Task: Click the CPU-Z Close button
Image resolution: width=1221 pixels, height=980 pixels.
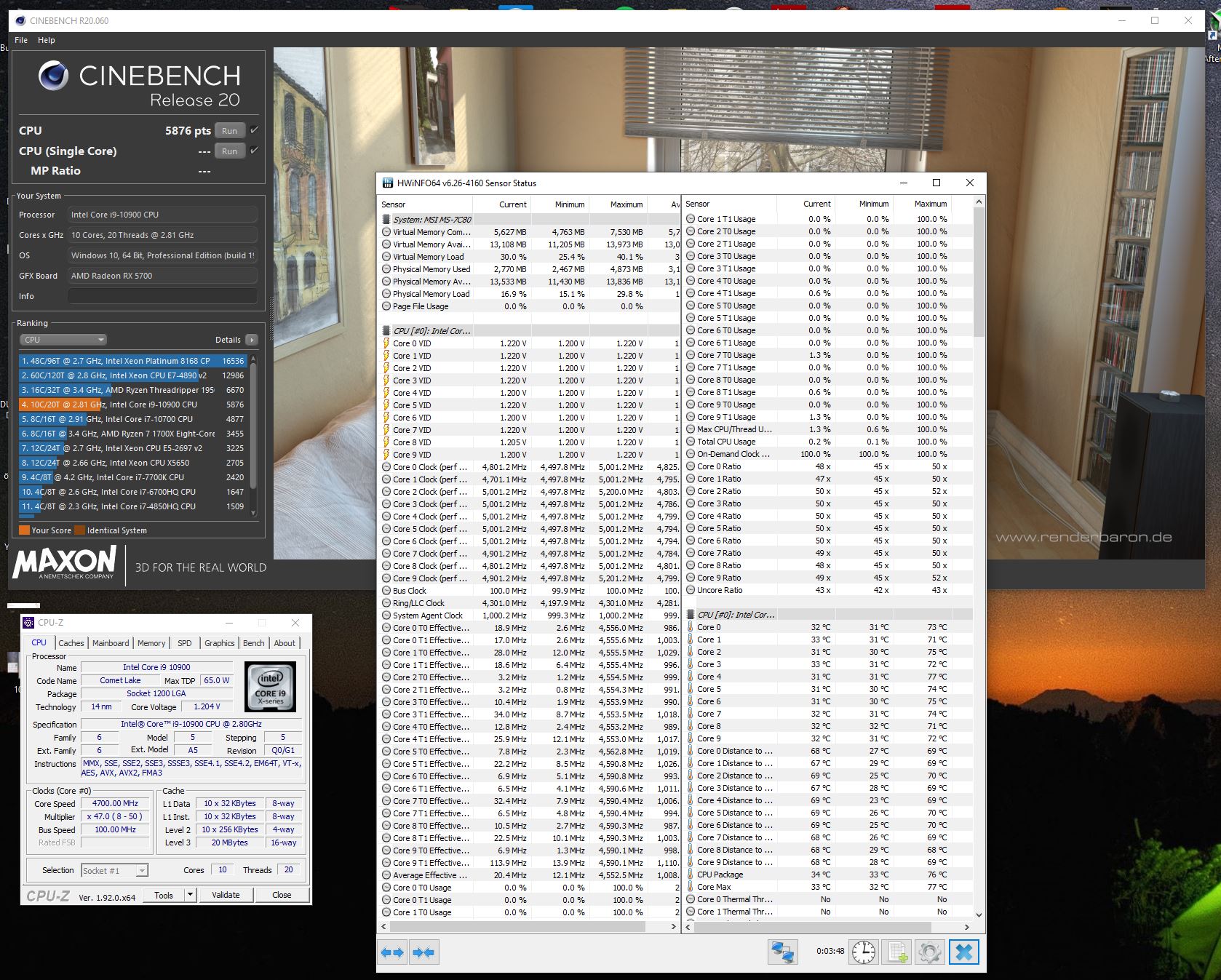Action: (282, 895)
